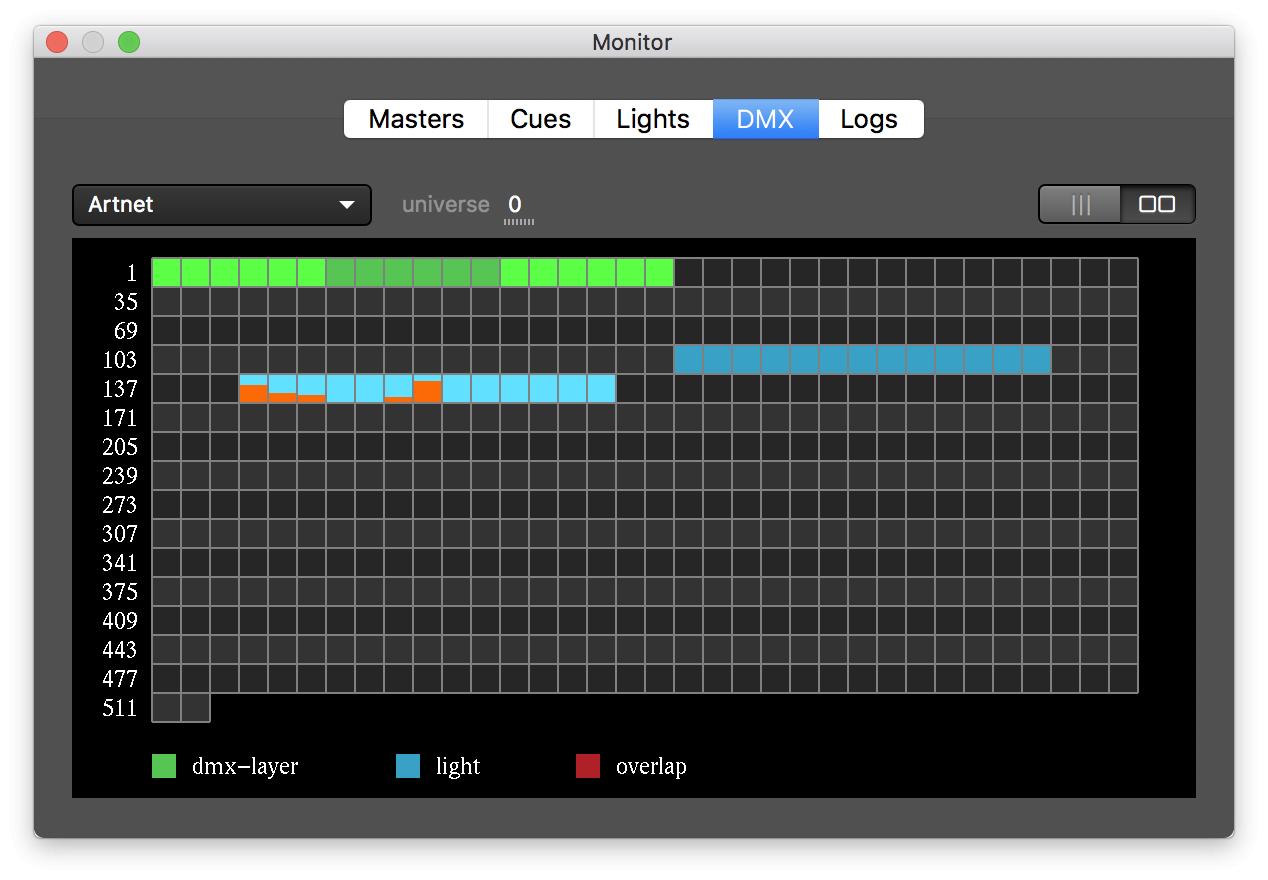Show the Logs tab
1268x880 pixels.
click(x=869, y=119)
